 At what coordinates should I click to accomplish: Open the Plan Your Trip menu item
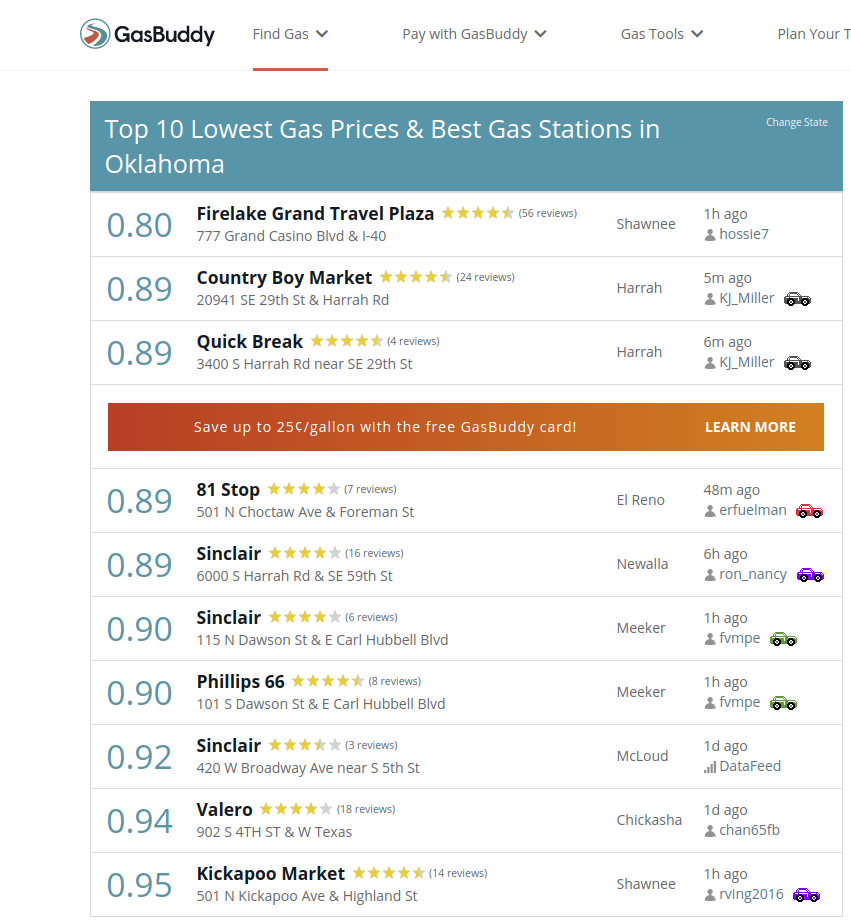(812, 34)
